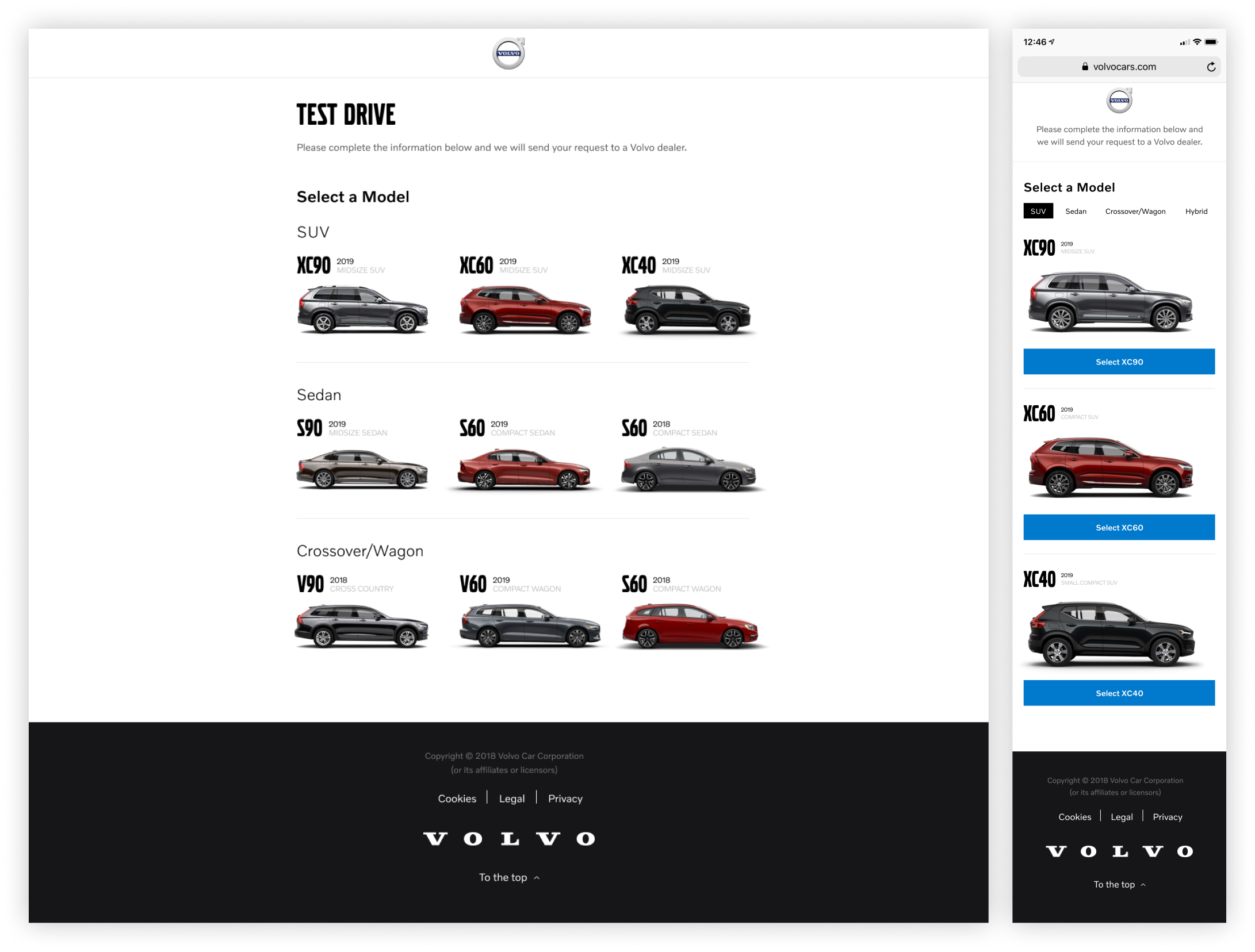Click the Volvo iron mark logo in desktop header
Image resolution: width=1255 pixels, height=952 pixels.
pos(508,53)
